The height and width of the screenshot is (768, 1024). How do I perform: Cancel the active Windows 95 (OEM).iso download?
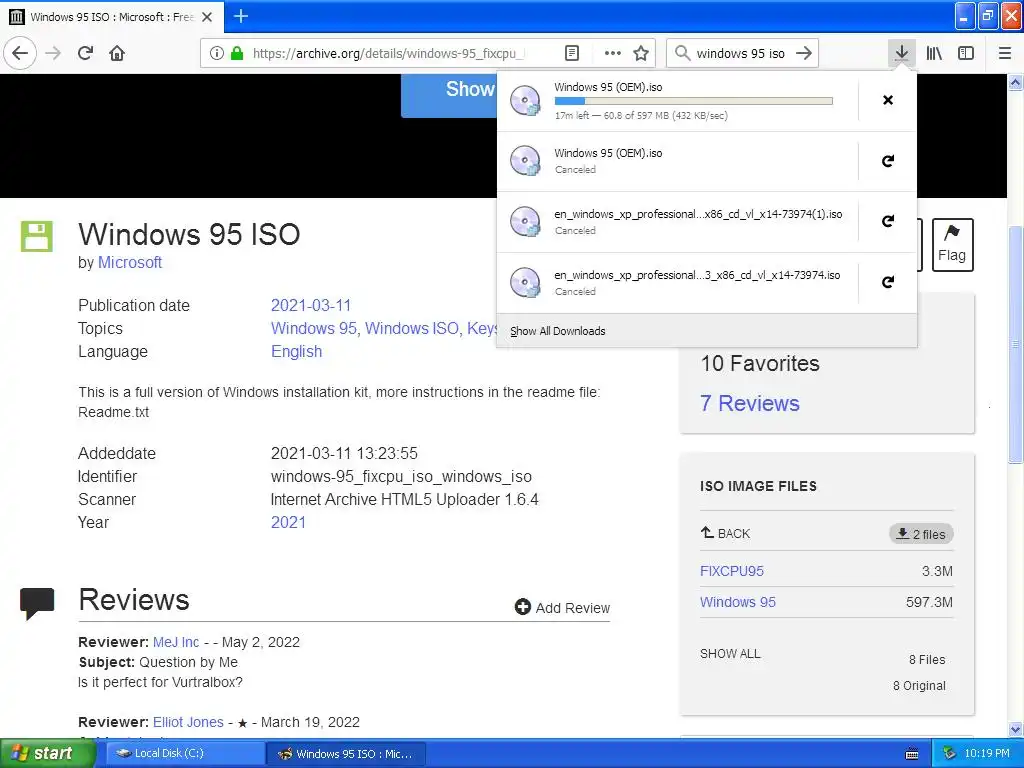pos(888,100)
